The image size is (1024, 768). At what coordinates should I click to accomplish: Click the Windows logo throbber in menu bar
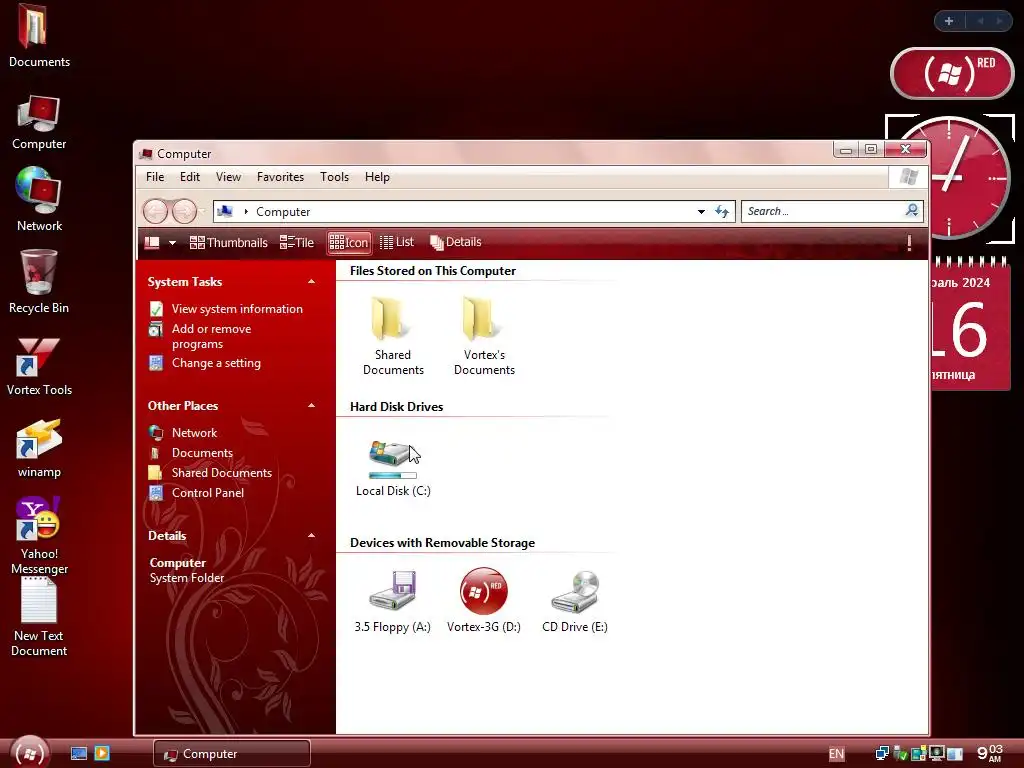[x=908, y=177]
